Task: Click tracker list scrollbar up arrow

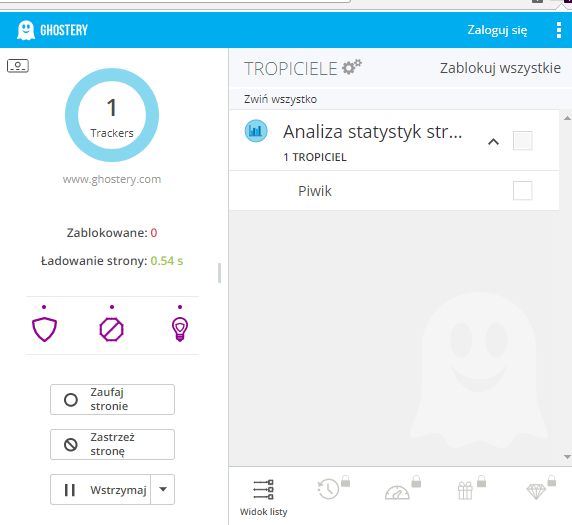Action: (x=567, y=118)
